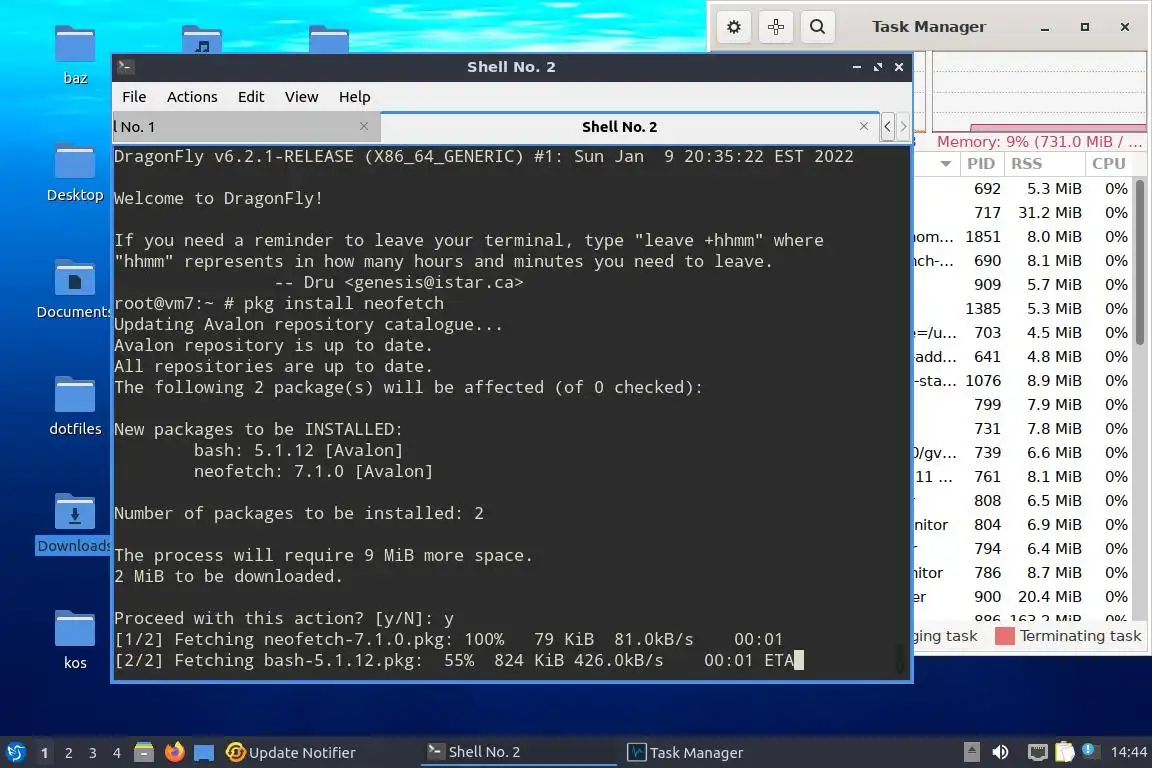
Task: Click the removable media eject tray icon
Action: coord(971,752)
